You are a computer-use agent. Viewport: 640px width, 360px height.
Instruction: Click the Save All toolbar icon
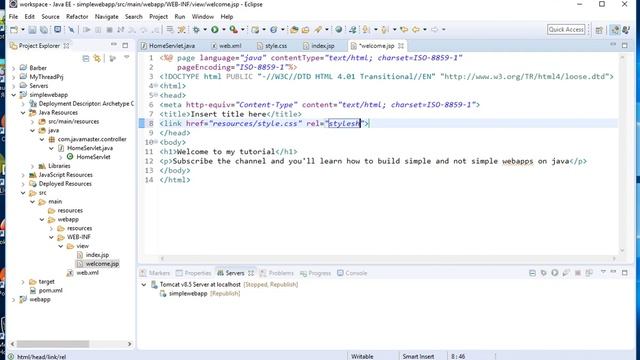tap(44, 29)
